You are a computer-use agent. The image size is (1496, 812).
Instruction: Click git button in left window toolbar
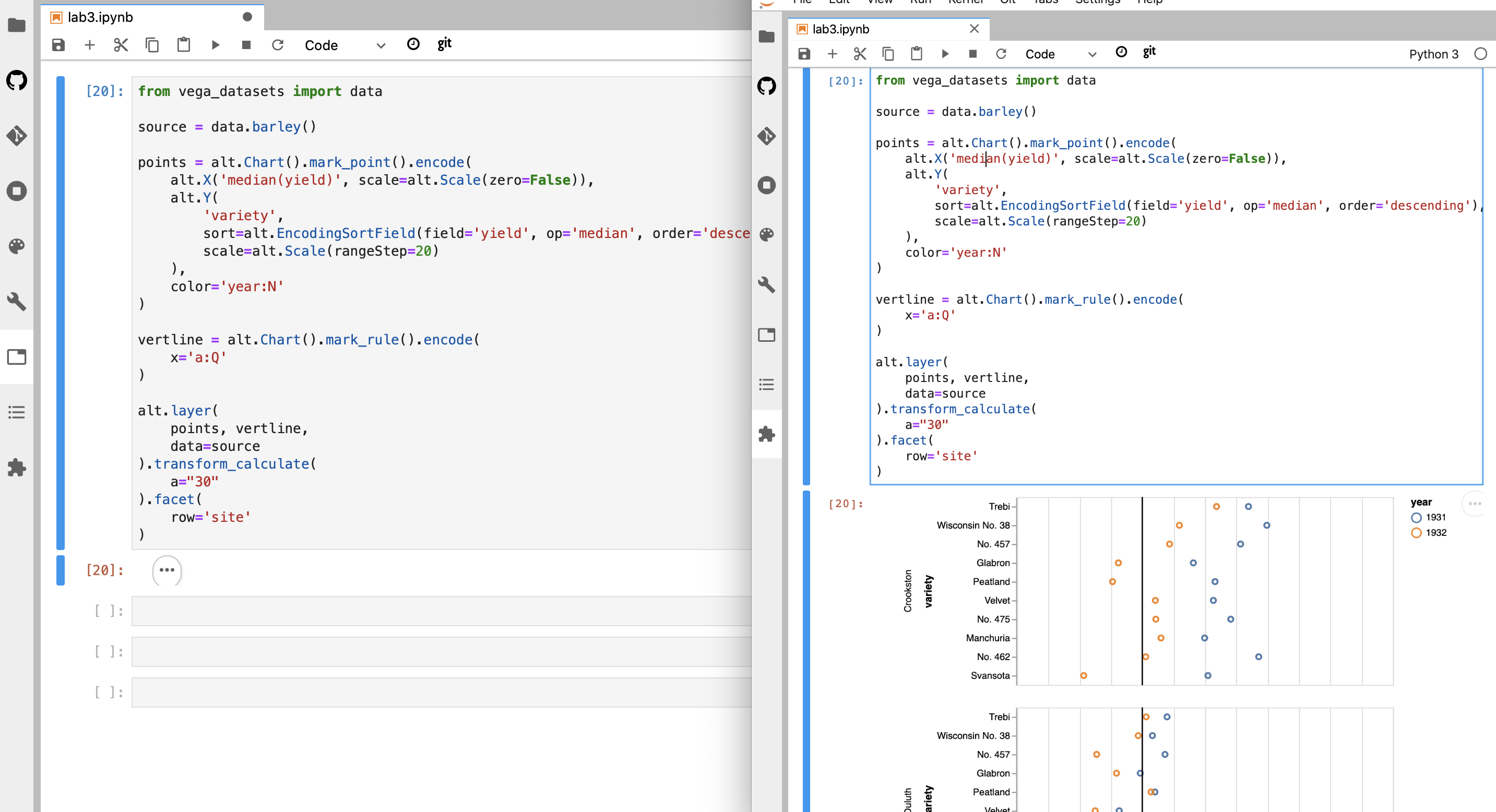pyautogui.click(x=444, y=43)
